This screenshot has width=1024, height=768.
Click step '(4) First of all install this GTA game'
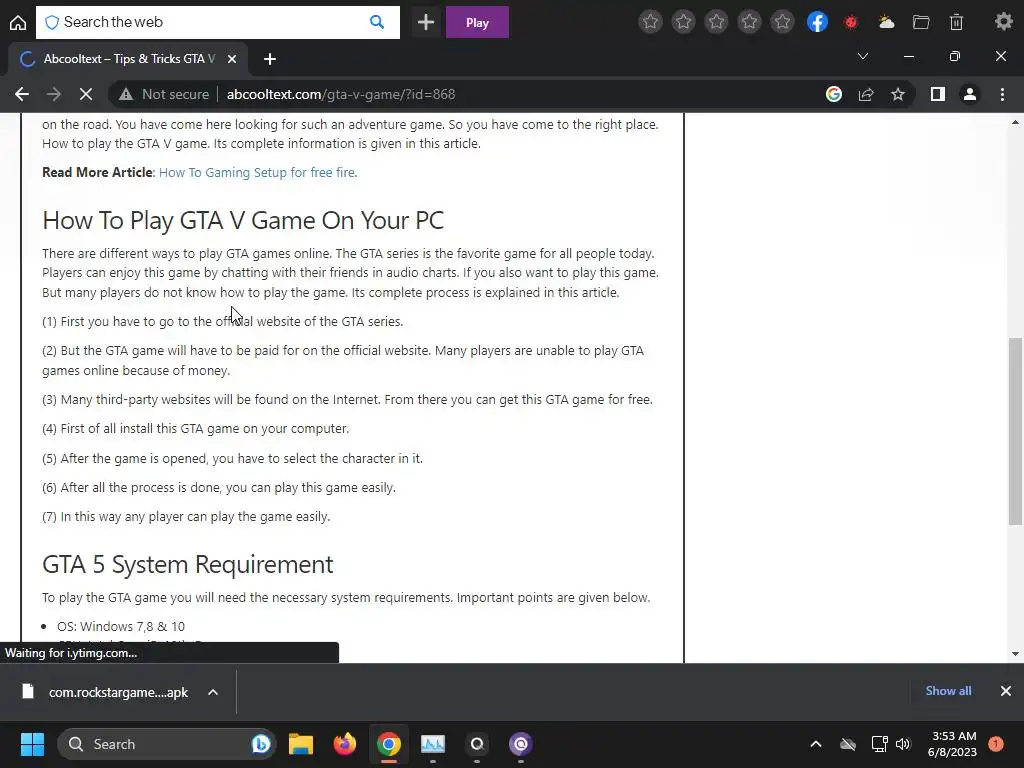196,428
